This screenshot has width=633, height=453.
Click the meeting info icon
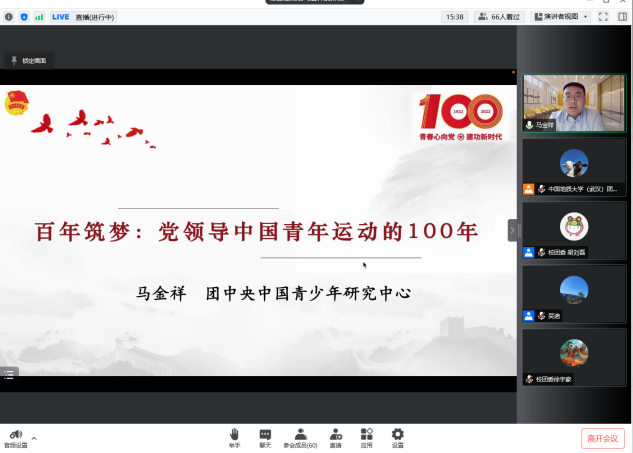(x=9, y=17)
